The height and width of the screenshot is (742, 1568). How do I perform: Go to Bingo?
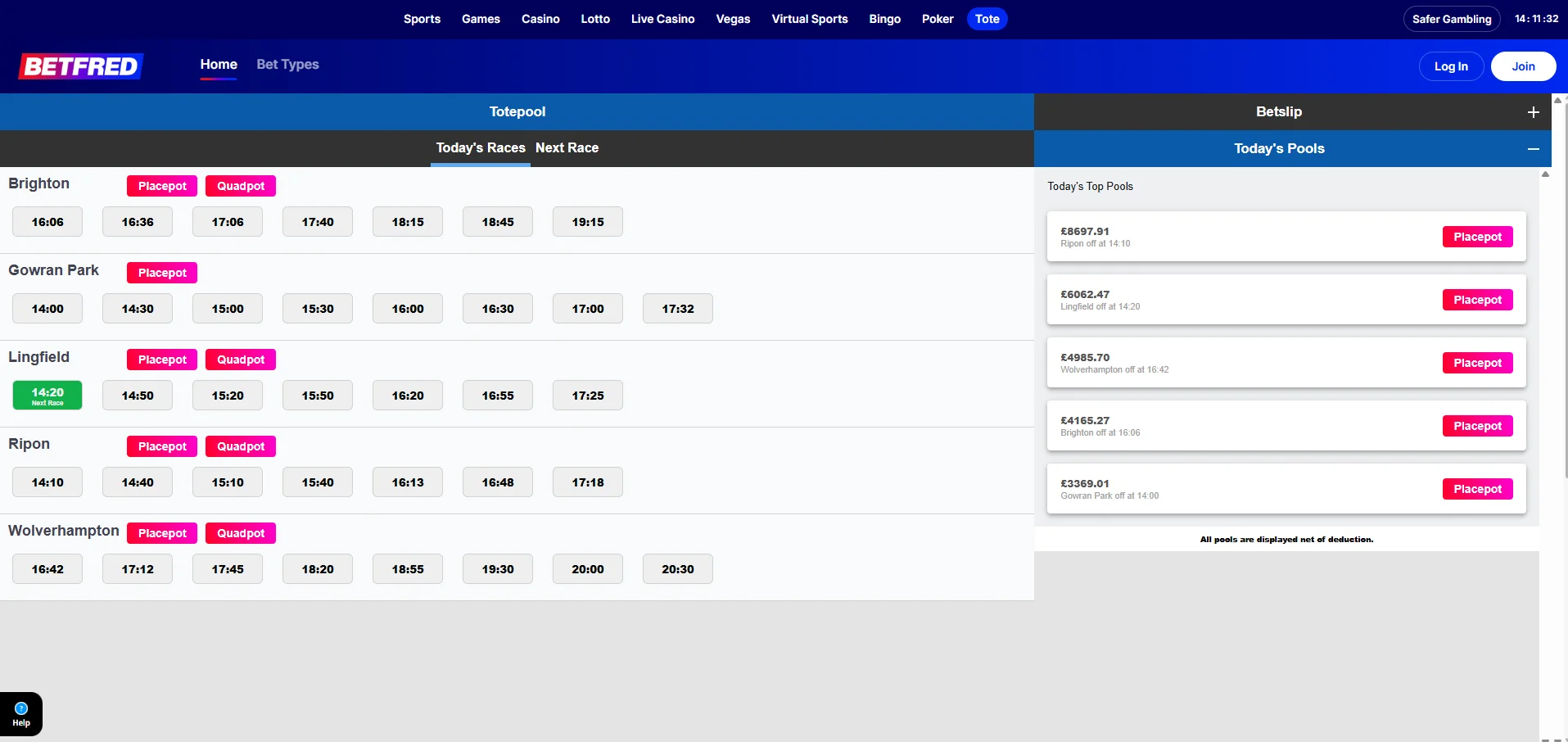click(x=884, y=19)
